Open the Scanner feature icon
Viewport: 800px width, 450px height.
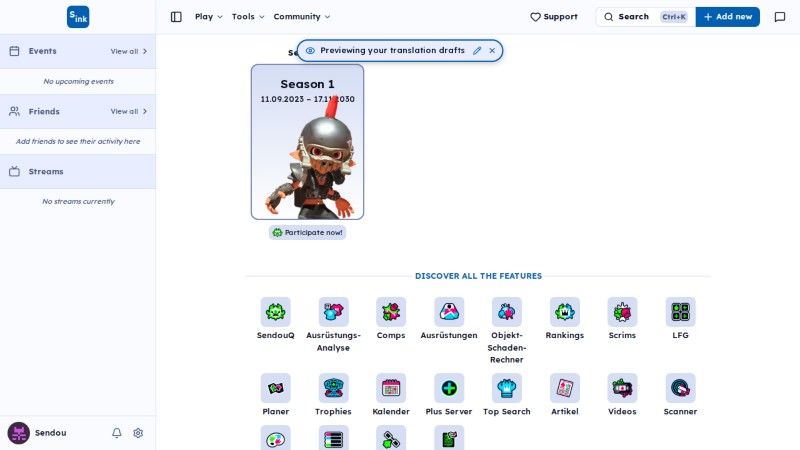(x=680, y=388)
